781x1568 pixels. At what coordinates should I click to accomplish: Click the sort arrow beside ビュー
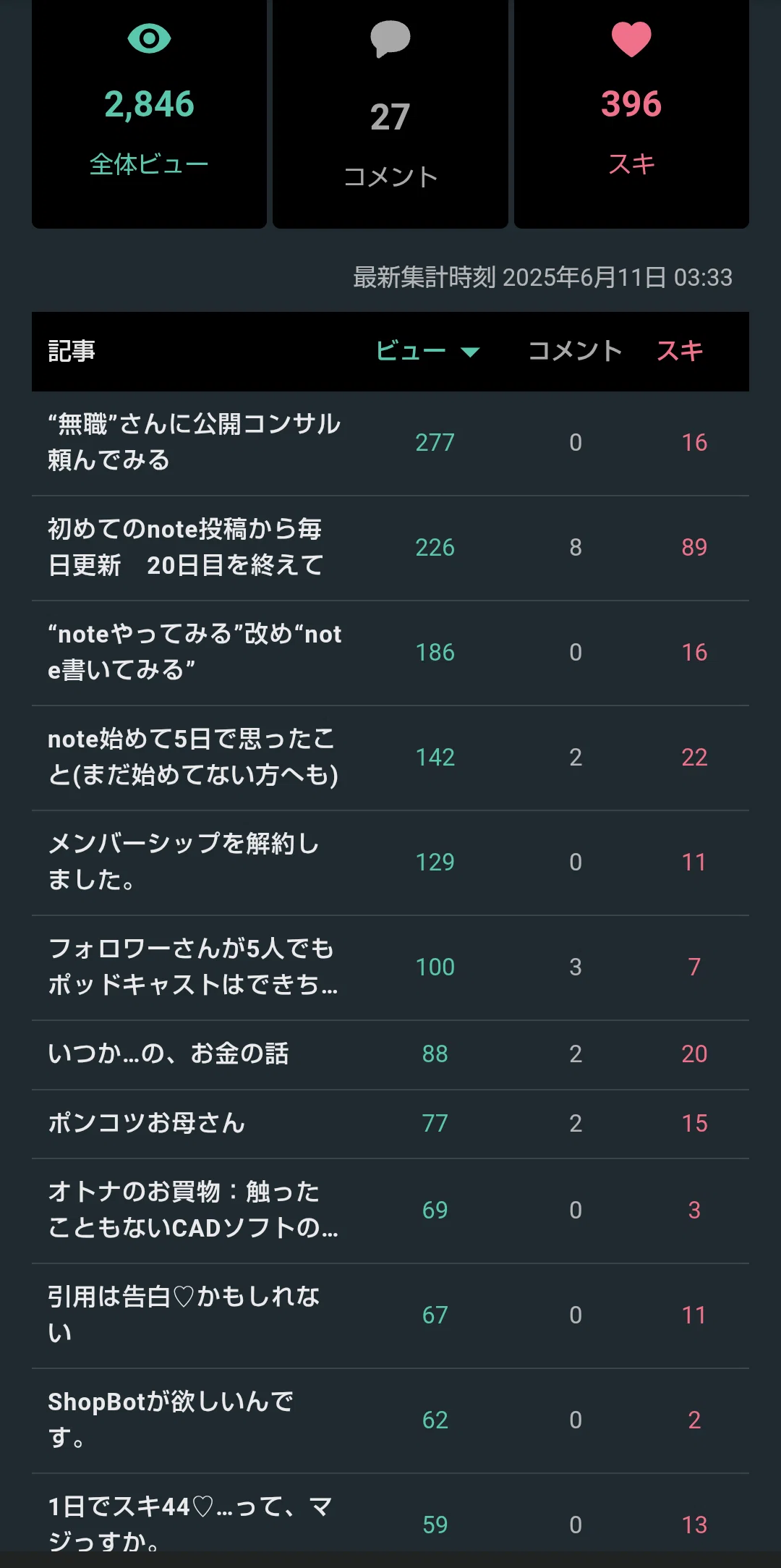tap(470, 352)
